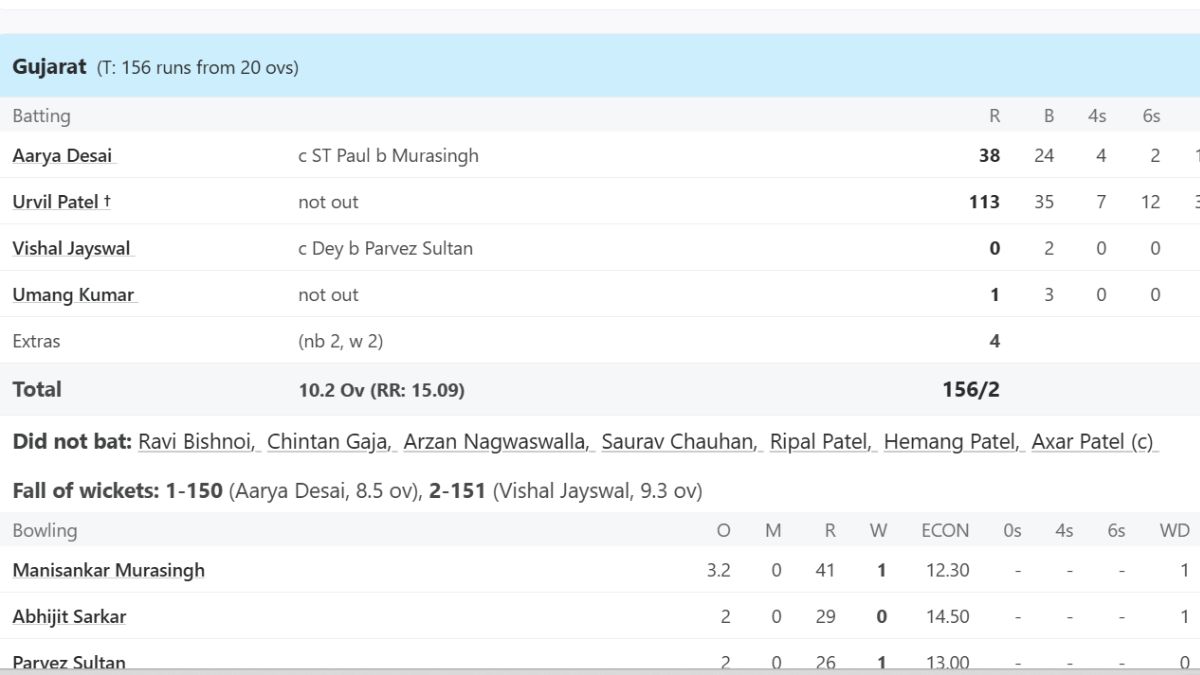Open Aarya Desai player profile link
Screen dimensions: 1200x675
pos(62,156)
